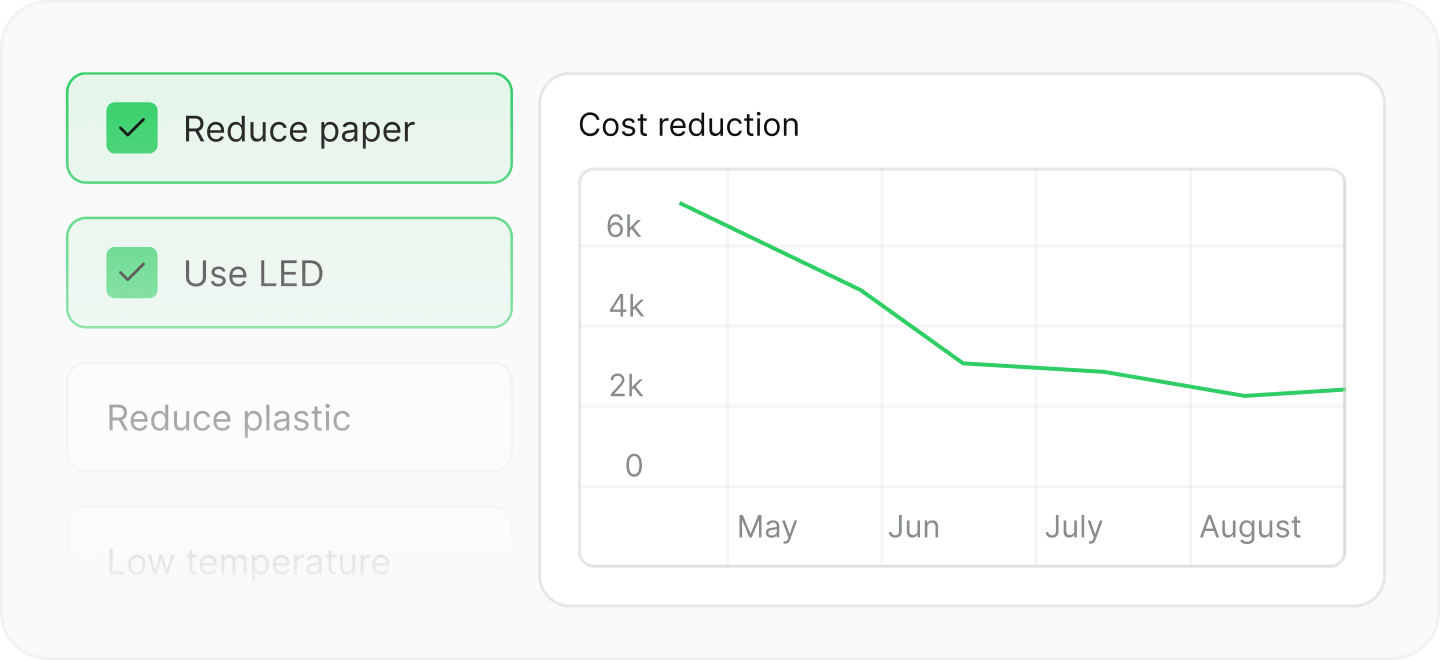
Task: Click the green line's rightmost end point
Action: (1343, 389)
